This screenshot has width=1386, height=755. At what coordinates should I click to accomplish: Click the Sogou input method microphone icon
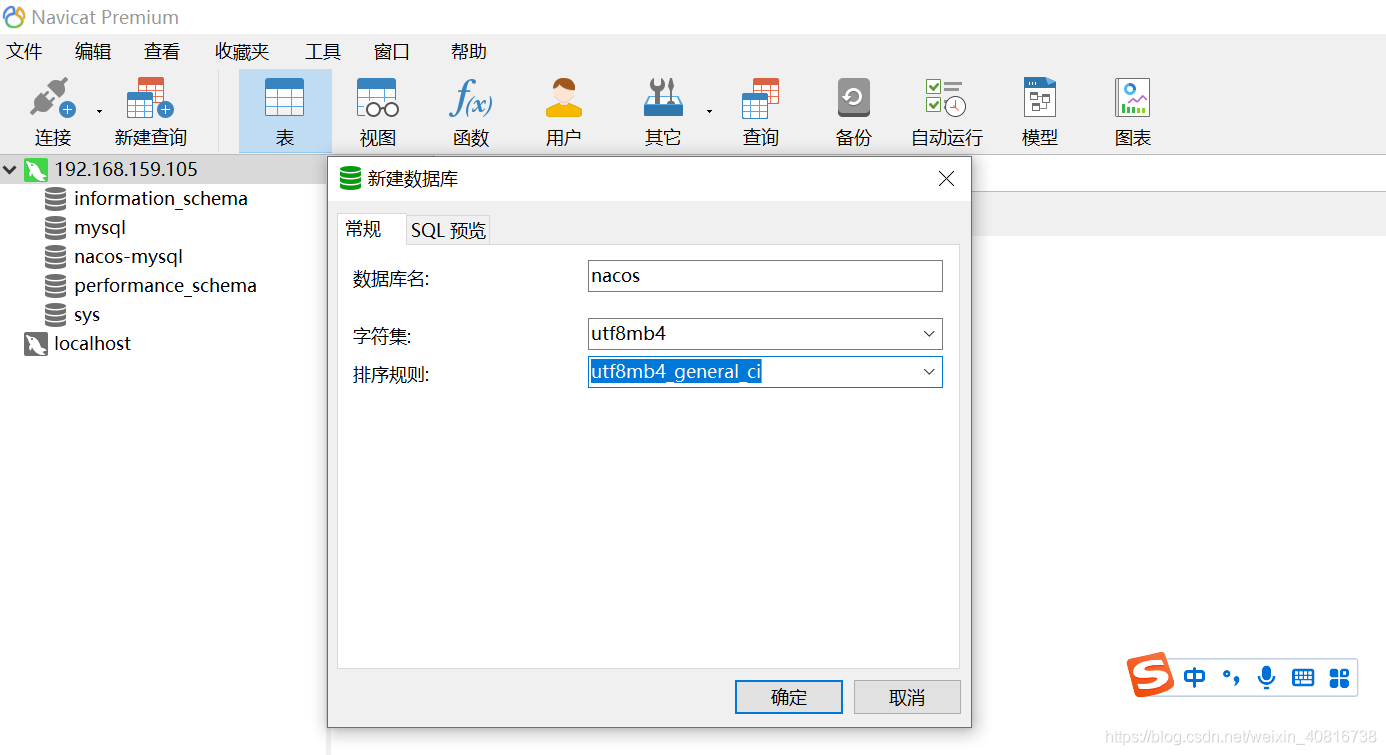click(x=1266, y=677)
